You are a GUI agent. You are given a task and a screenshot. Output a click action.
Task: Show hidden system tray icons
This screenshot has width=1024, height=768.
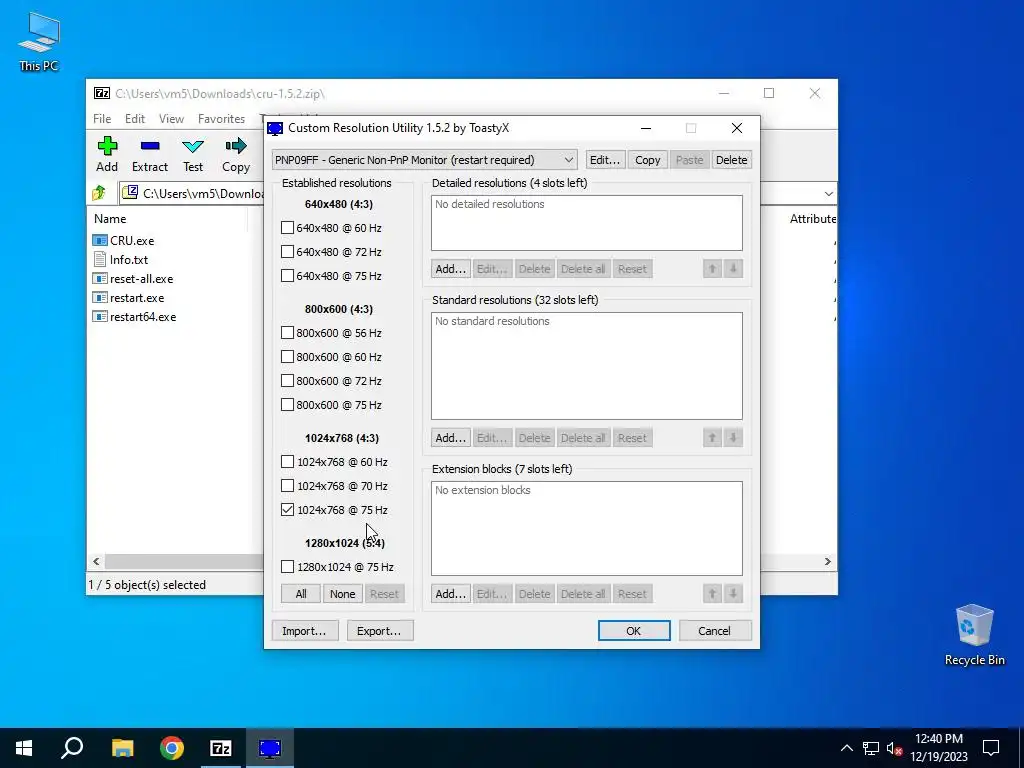click(846, 748)
